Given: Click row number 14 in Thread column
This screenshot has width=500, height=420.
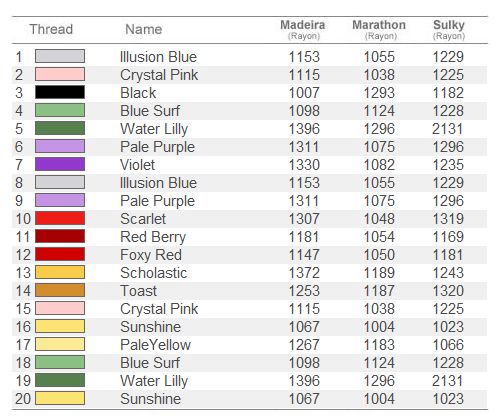Looking at the screenshot, I should tap(23, 291).
